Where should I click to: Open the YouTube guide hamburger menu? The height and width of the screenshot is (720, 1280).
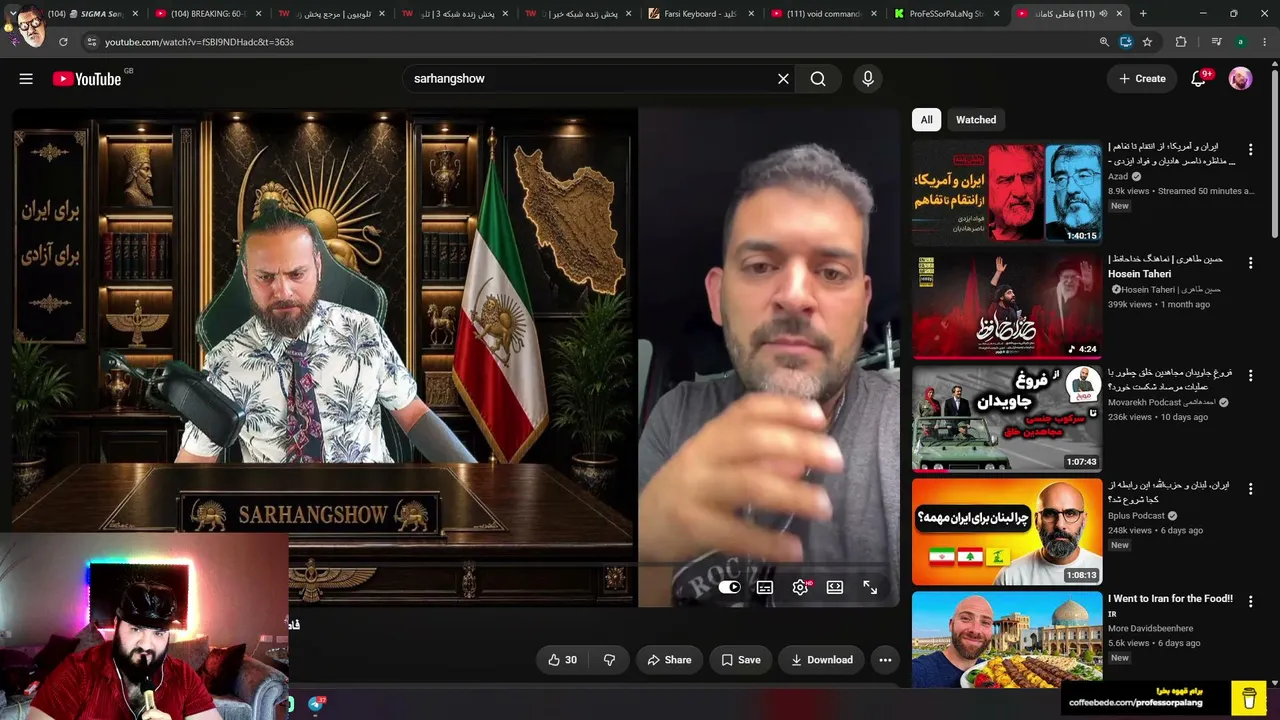point(26,79)
